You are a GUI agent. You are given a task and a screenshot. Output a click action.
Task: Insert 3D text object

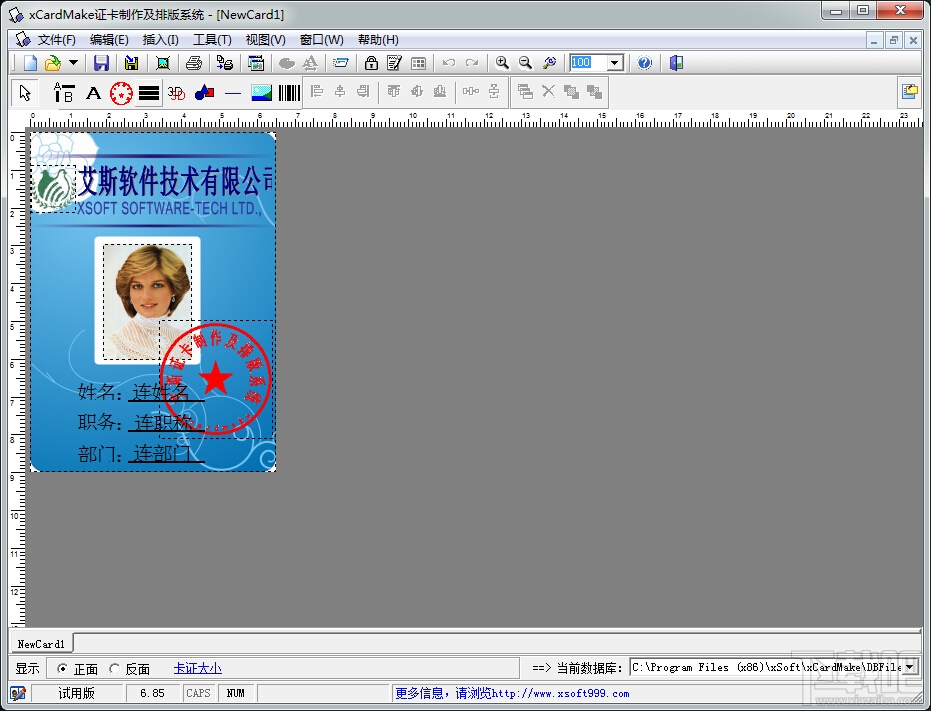[176, 93]
